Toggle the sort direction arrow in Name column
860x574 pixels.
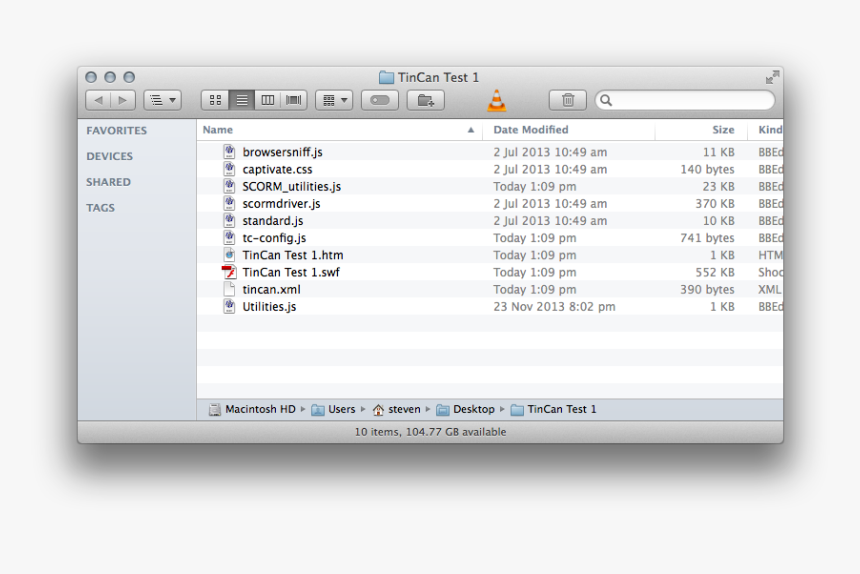tap(471, 130)
